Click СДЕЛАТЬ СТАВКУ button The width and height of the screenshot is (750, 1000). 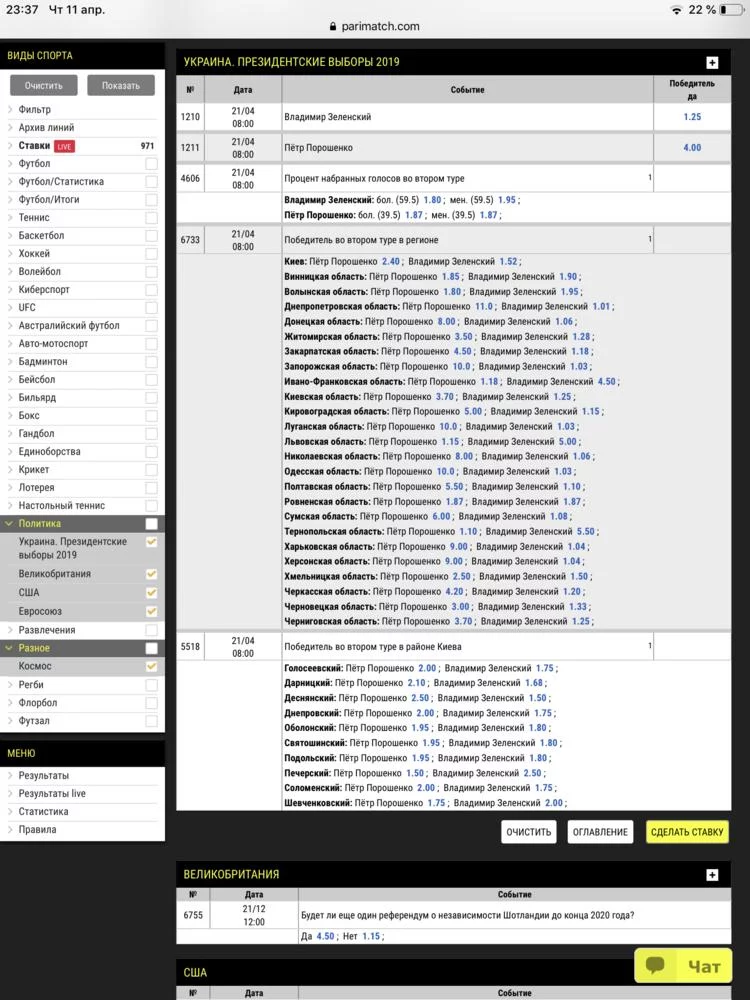(x=687, y=832)
